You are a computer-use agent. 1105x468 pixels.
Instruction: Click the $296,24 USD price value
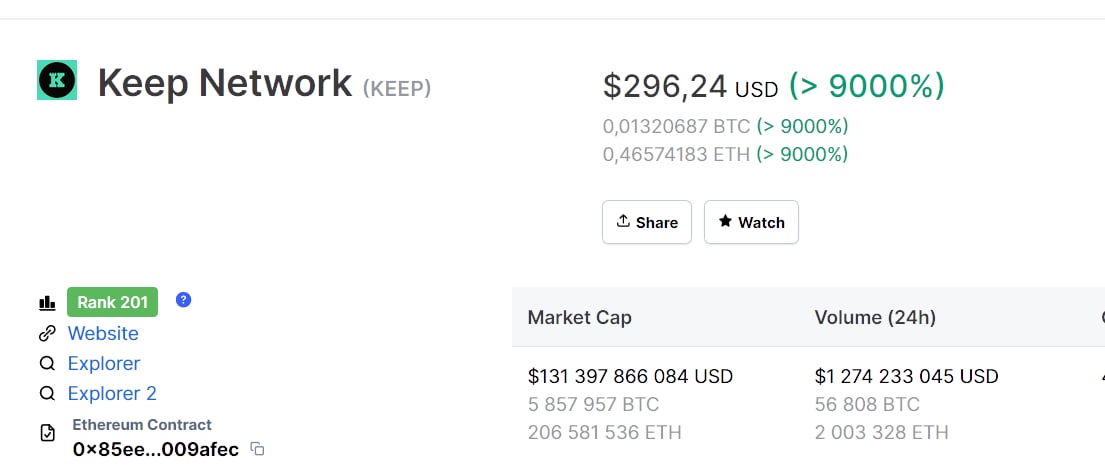pos(691,87)
